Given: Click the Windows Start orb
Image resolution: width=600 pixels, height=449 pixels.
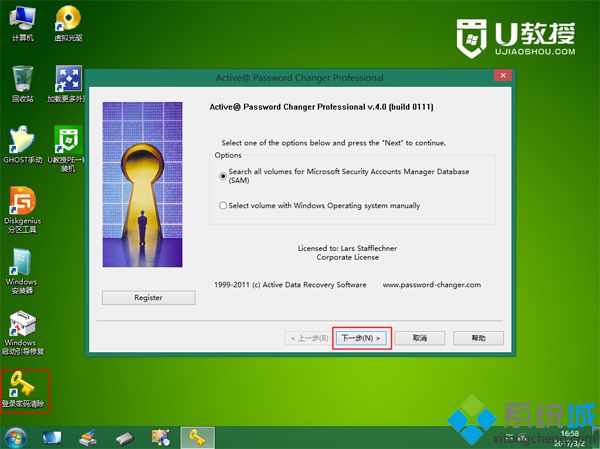Looking at the screenshot, I should click(15, 438).
